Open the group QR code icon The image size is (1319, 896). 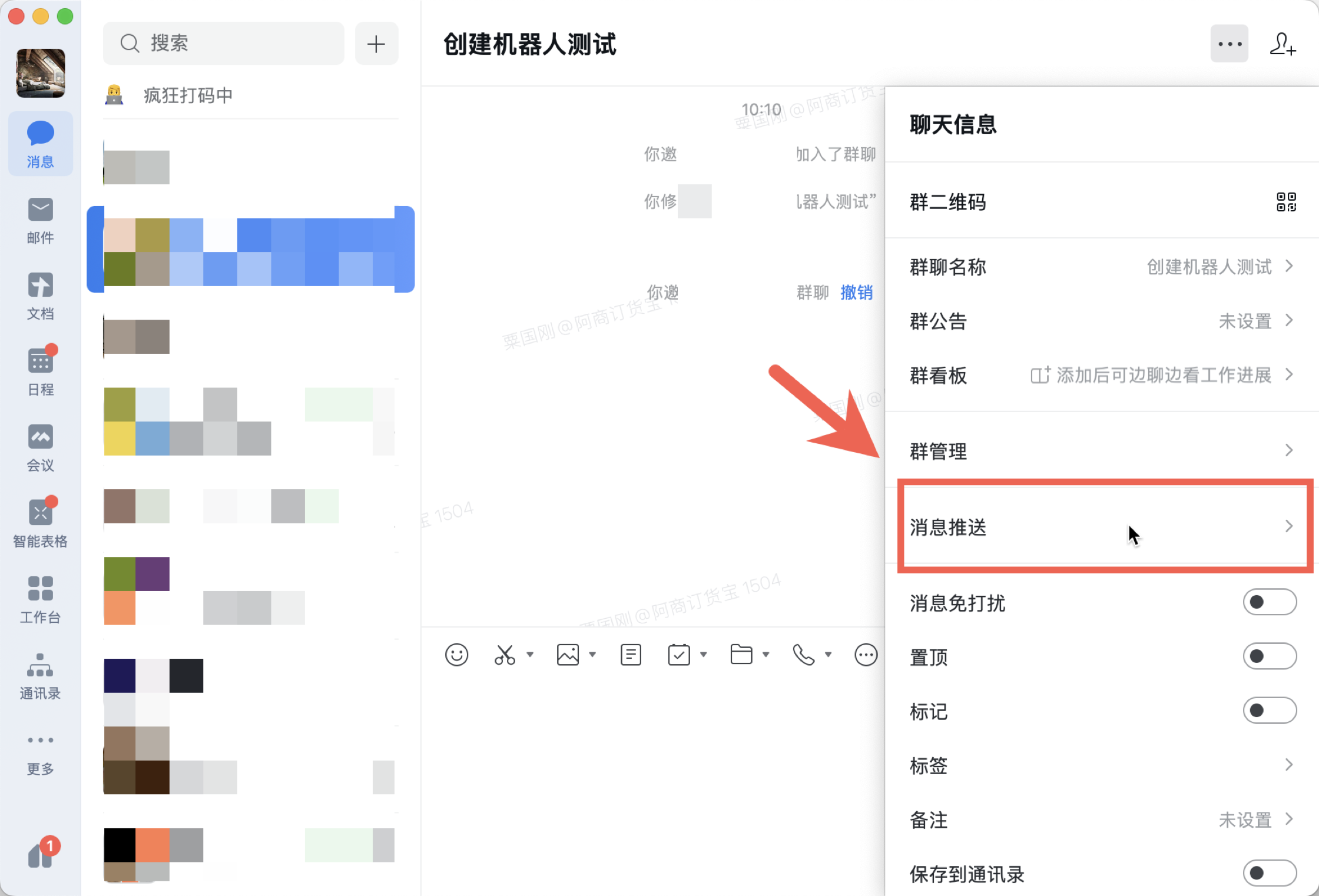click(x=1286, y=202)
